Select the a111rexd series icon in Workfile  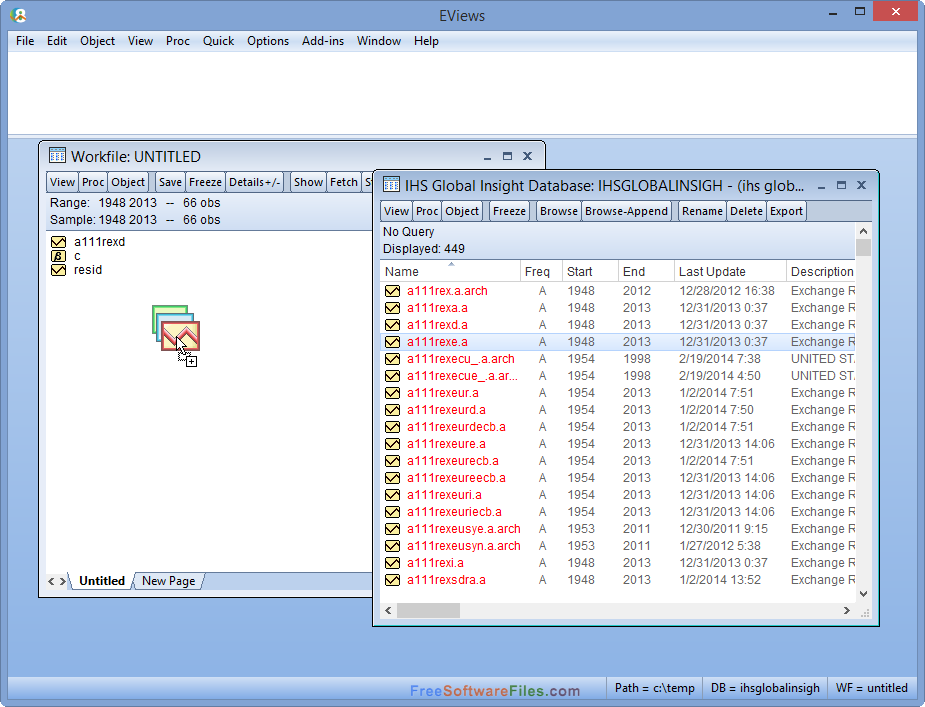[x=58, y=242]
